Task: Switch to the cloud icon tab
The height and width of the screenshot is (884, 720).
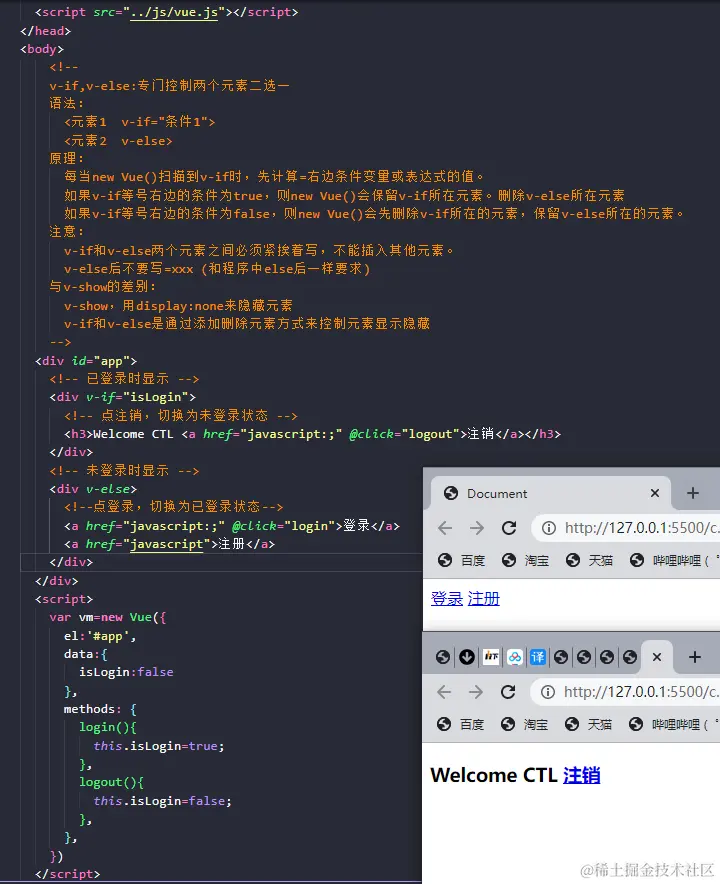Action: (515, 657)
